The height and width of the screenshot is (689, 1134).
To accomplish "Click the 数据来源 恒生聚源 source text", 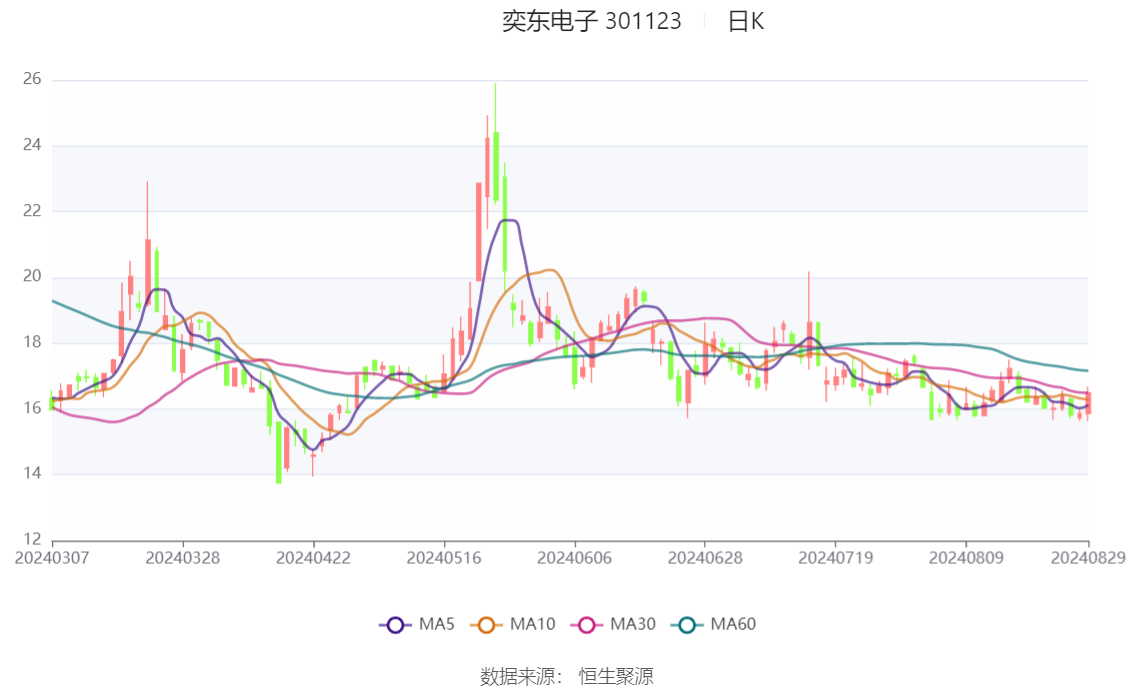I will point(567,677).
